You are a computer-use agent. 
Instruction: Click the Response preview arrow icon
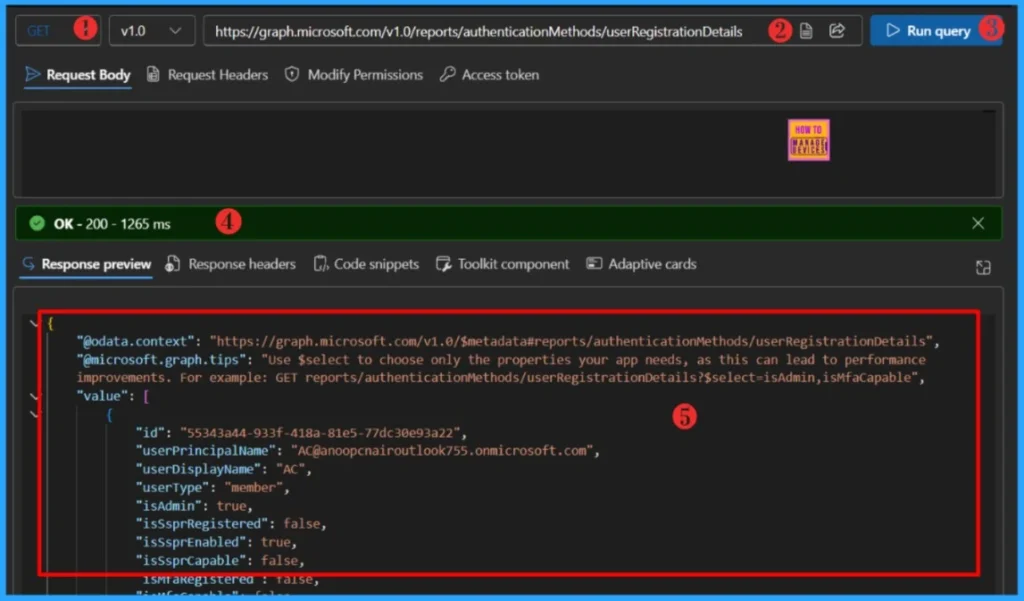pos(28,264)
